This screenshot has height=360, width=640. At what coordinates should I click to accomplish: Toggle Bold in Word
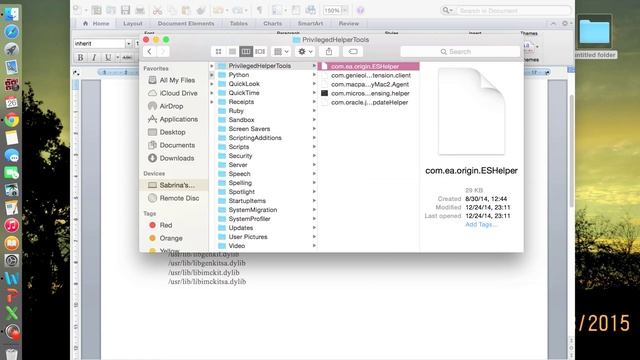click(80, 57)
